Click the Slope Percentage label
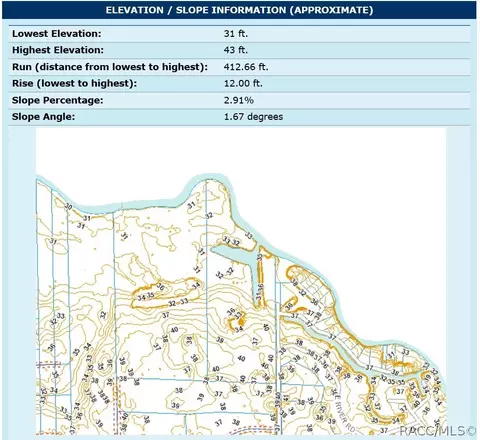The image size is (480, 440). [x=58, y=100]
